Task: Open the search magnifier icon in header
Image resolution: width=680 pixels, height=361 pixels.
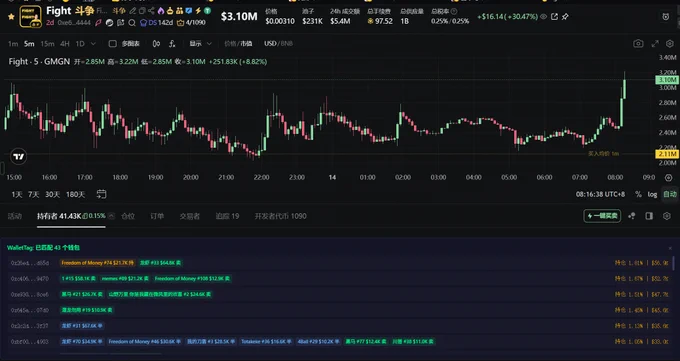Action: pos(132,23)
